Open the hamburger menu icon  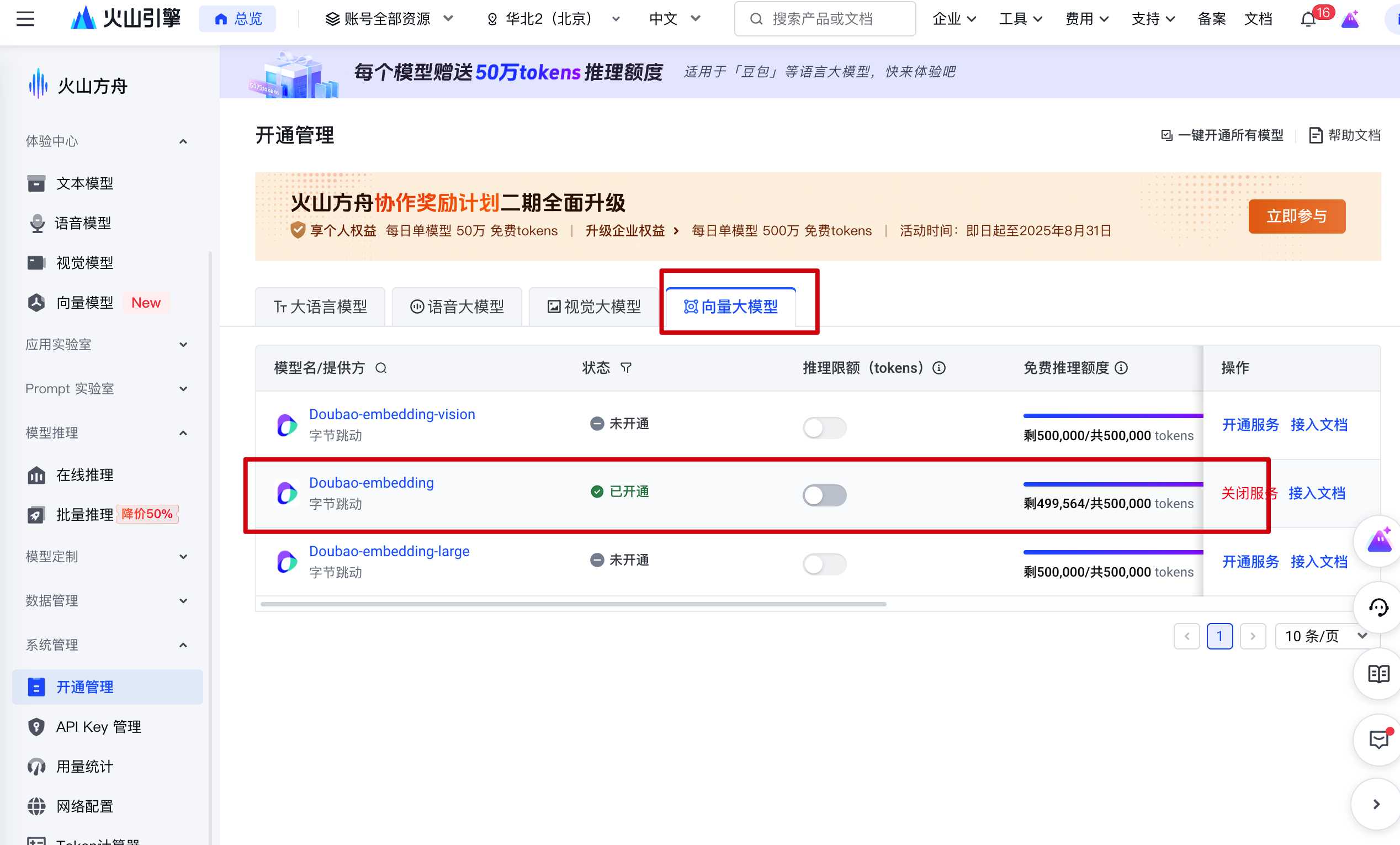(x=25, y=19)
